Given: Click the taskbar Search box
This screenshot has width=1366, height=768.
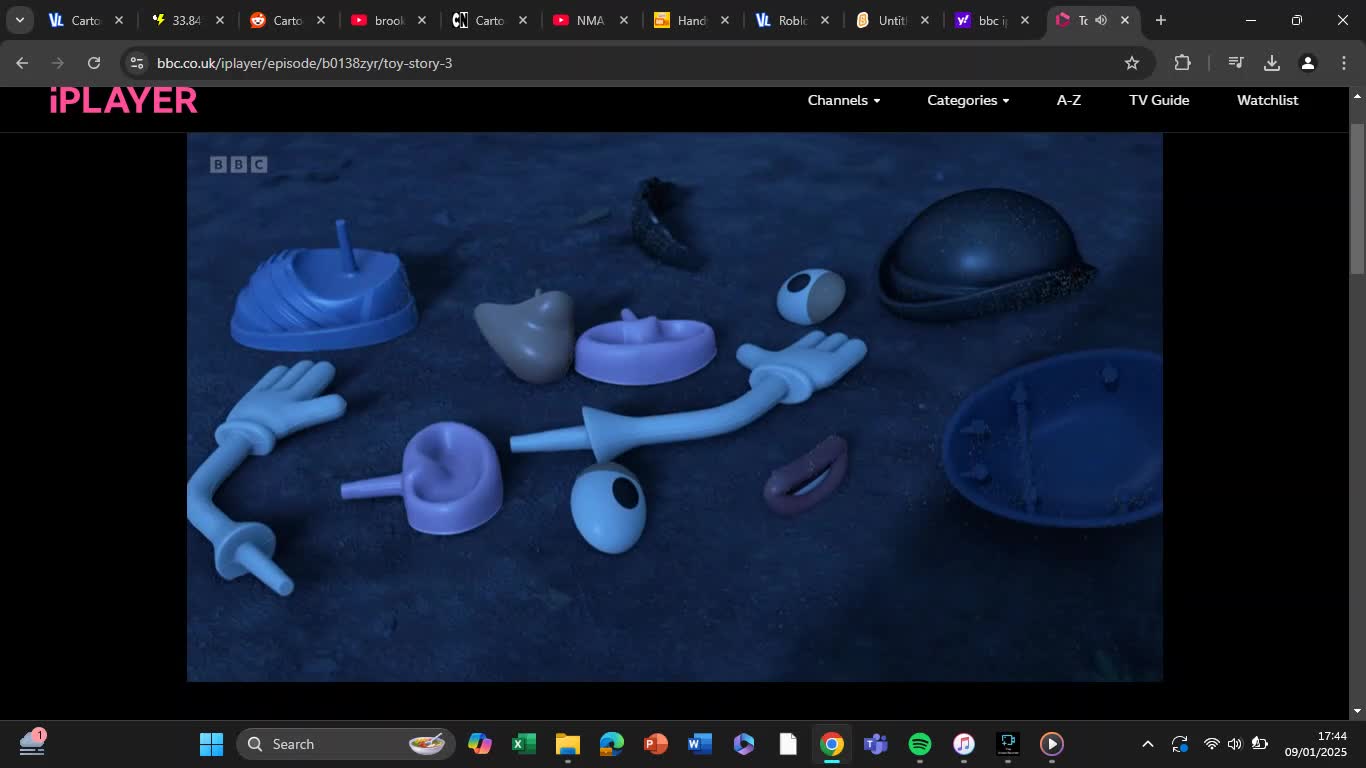Looking at the screenshot, I should click(x=346, y=744).
